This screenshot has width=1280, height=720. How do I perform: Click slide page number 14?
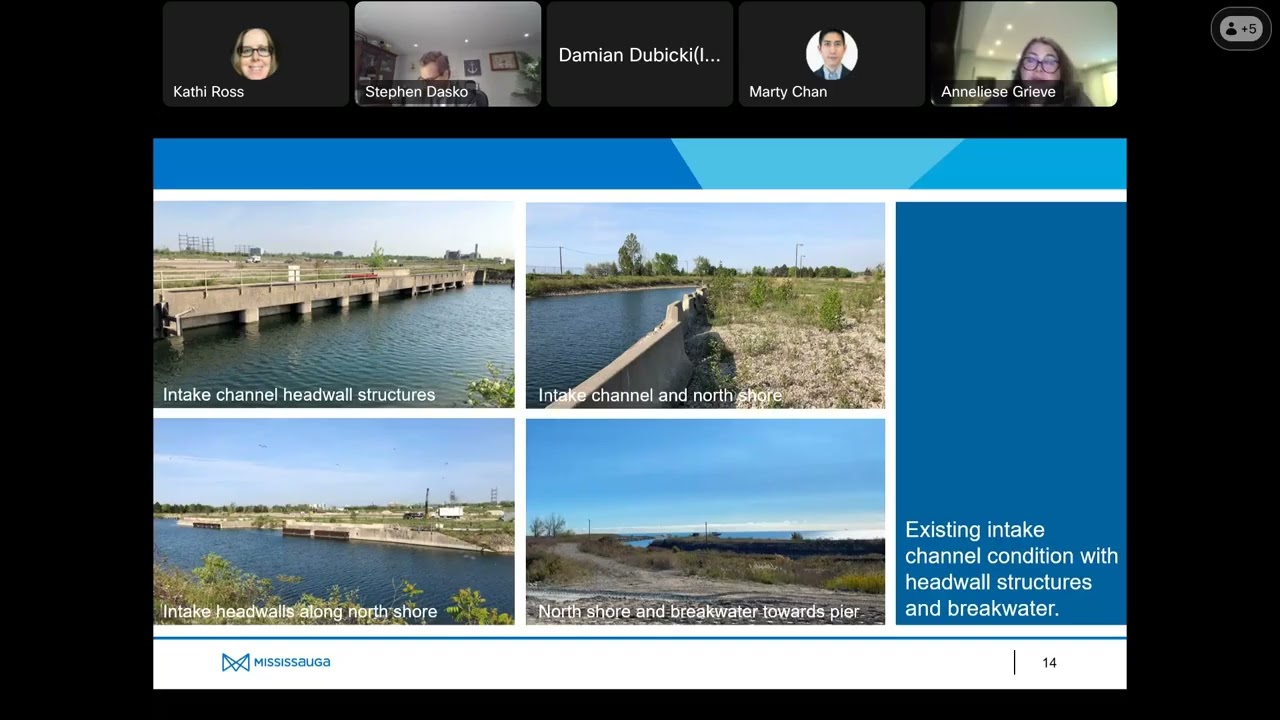click(x=1049, y=662)
